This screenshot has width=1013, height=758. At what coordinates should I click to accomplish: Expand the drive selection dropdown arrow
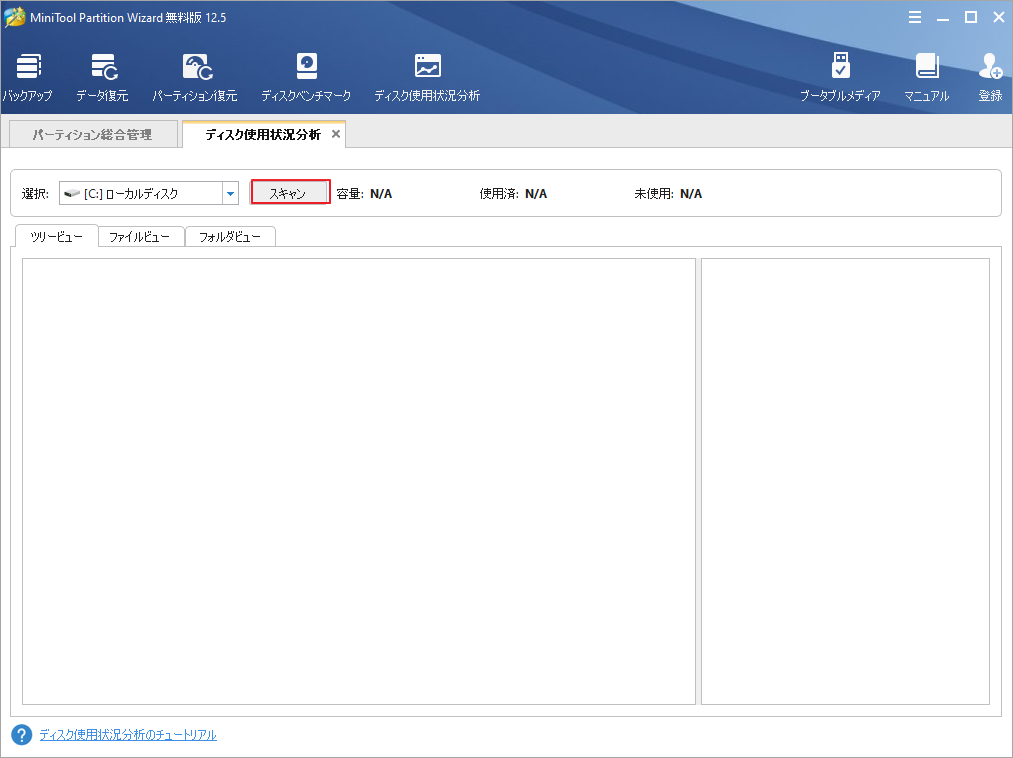[x=230, y=194]
